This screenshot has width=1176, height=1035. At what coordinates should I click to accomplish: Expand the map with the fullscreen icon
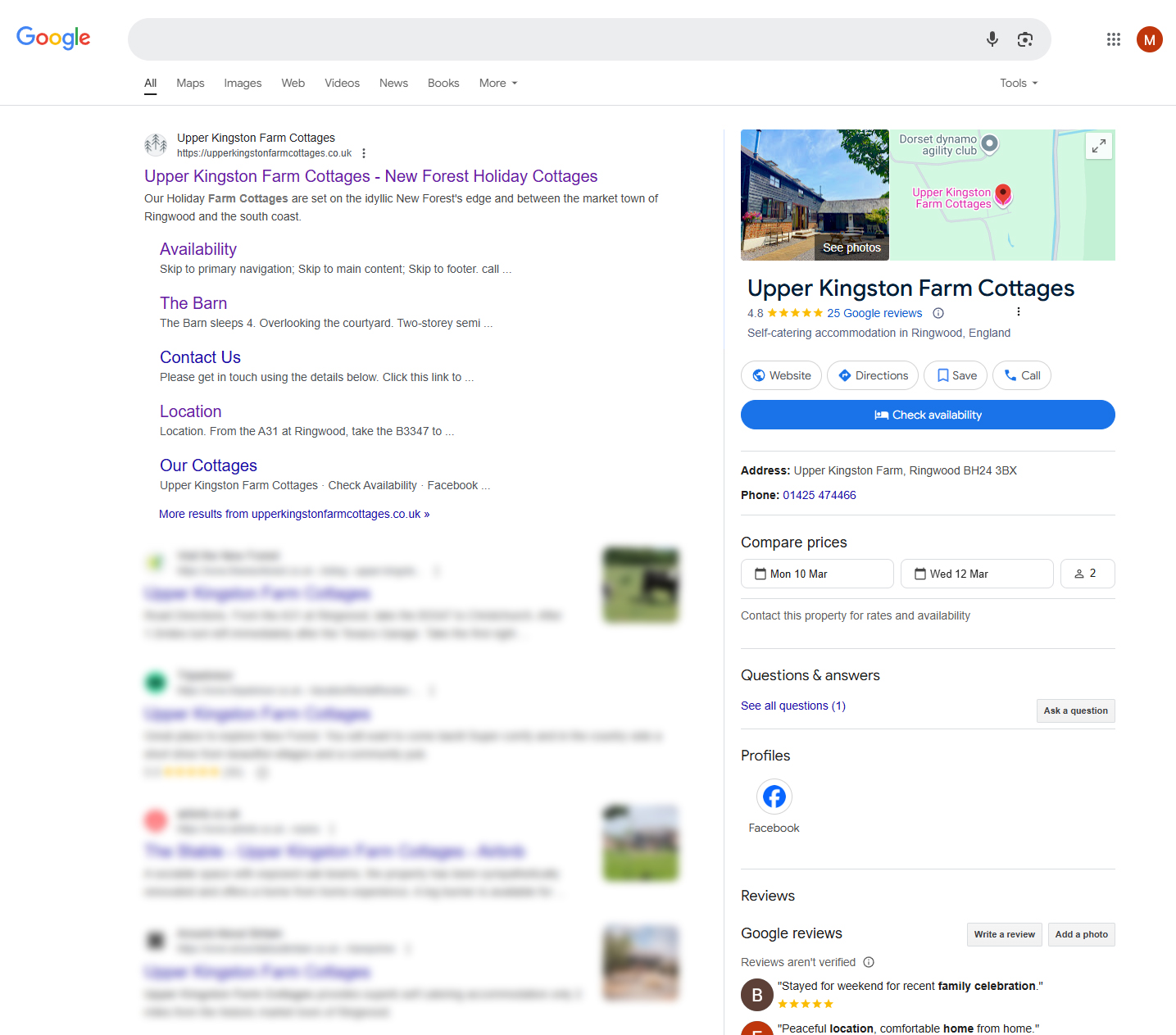[x=1099, y=146]
